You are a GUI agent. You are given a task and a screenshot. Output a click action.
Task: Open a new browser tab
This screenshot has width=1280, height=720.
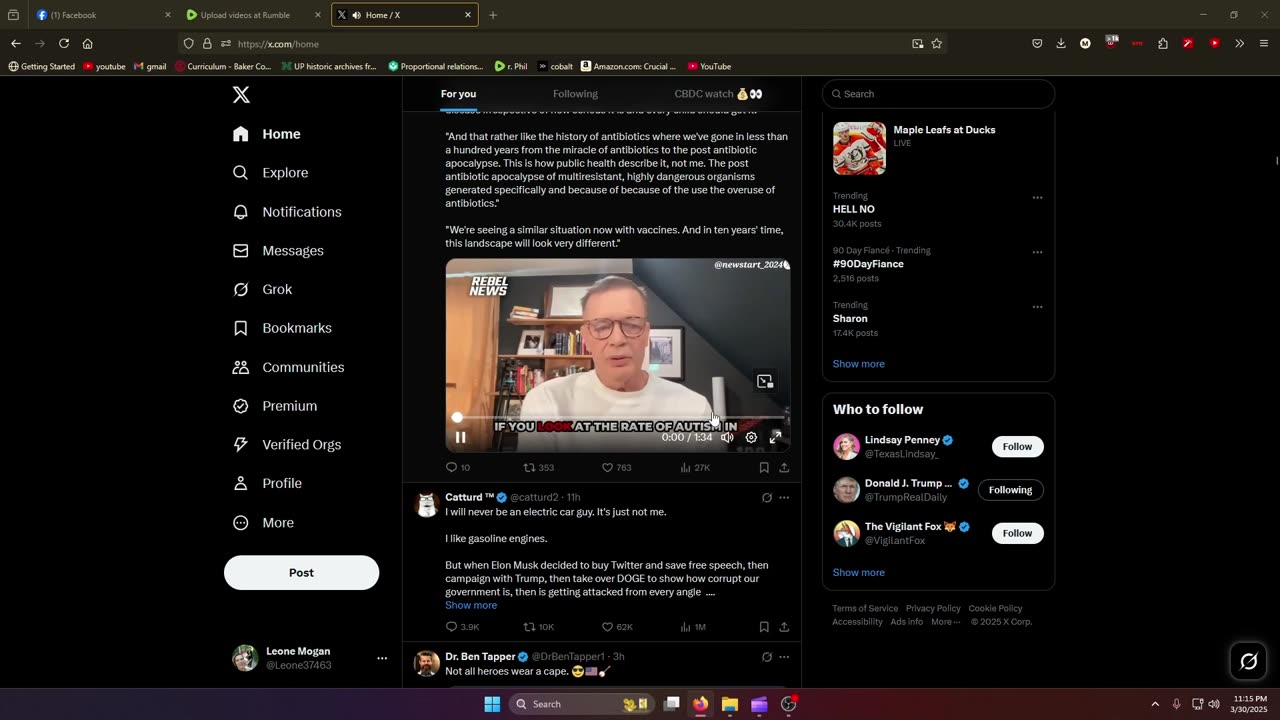[493, 15]
